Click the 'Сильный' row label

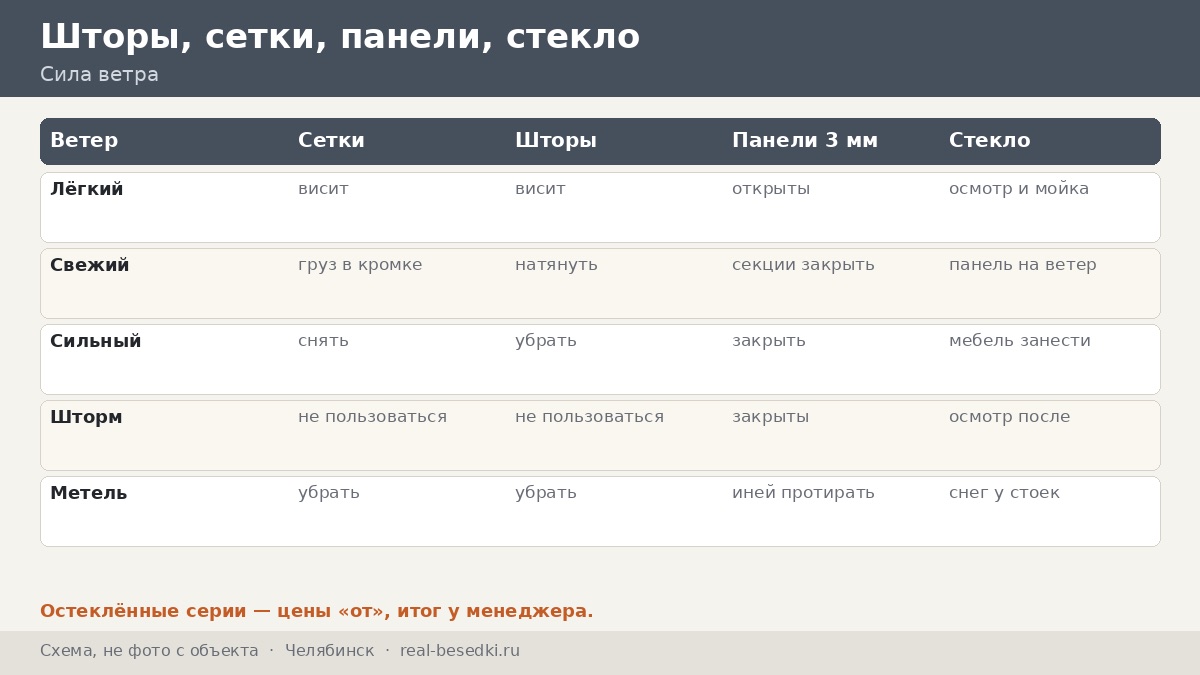click(x=96, y=341)
